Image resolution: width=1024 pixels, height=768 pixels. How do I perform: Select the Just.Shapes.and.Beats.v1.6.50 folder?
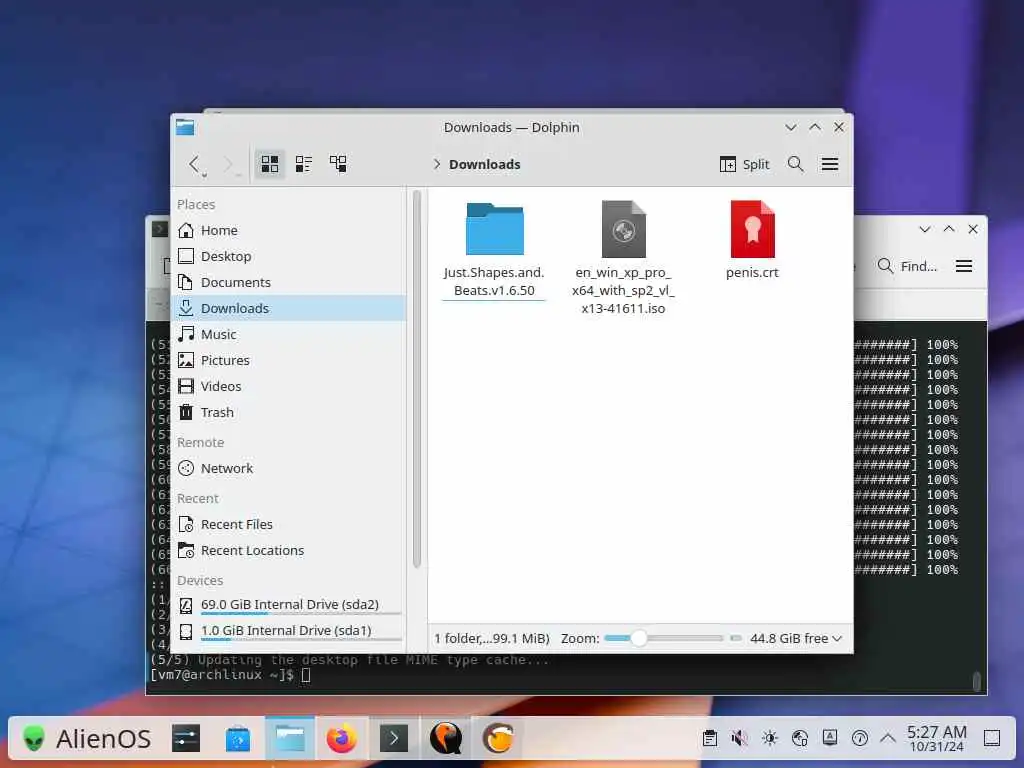[494, 249]
